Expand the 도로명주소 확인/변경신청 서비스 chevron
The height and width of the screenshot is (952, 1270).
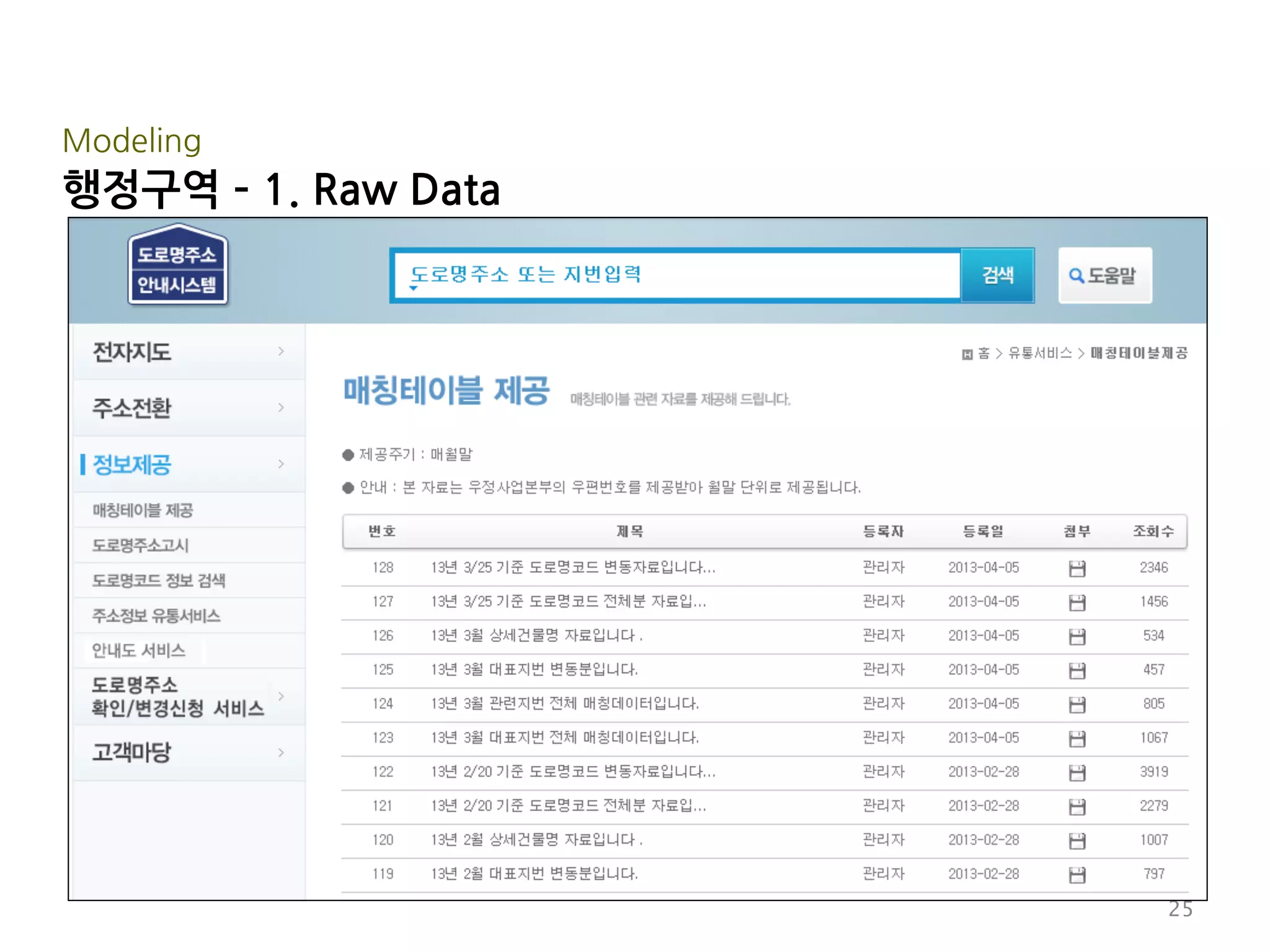pyautogui.click(x=281, y=697)
